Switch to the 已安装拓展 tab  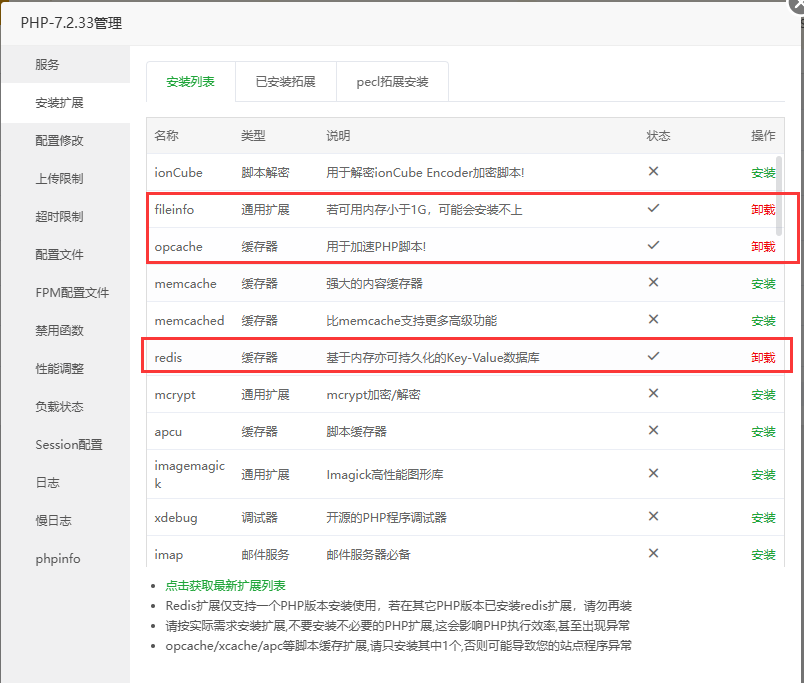pos(285,81)
